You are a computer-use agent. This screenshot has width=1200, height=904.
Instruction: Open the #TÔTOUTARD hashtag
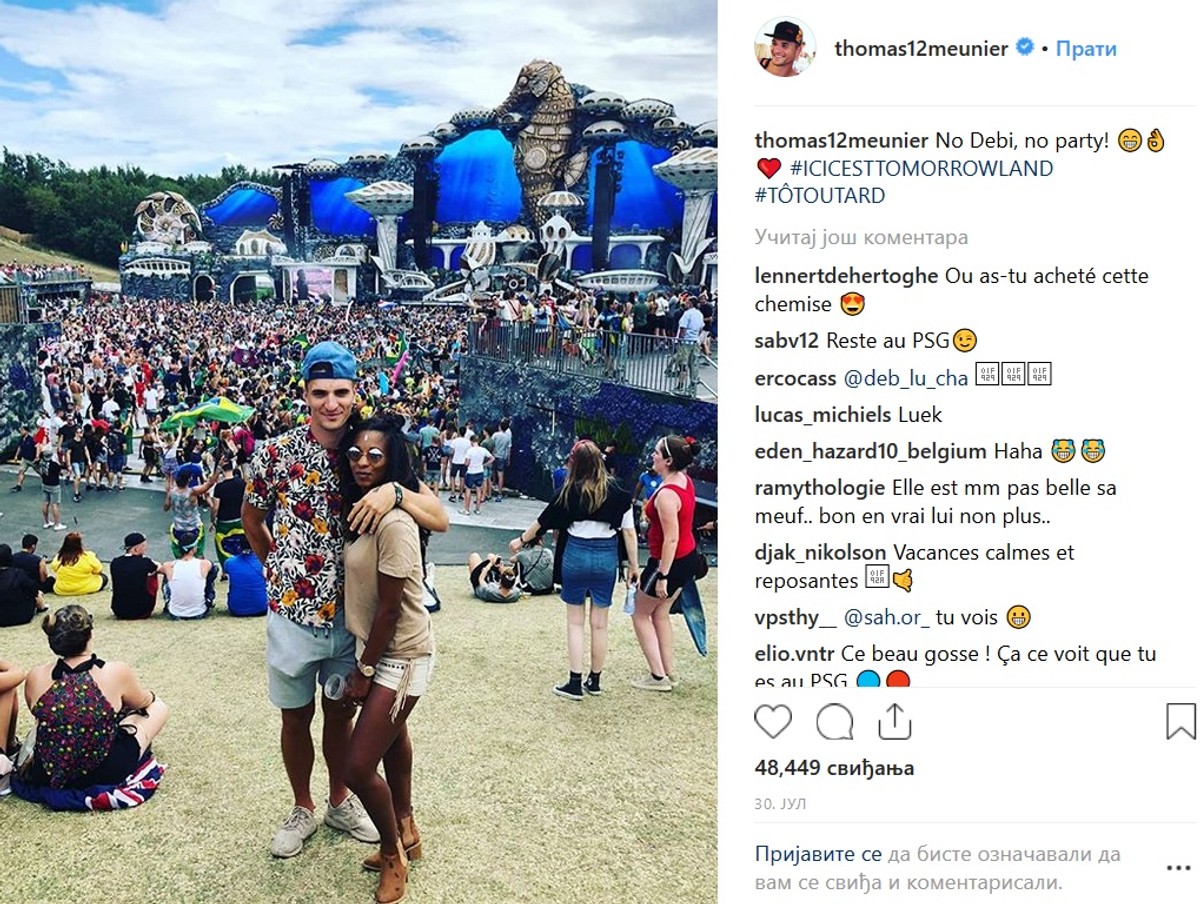(x=820, y=196)
